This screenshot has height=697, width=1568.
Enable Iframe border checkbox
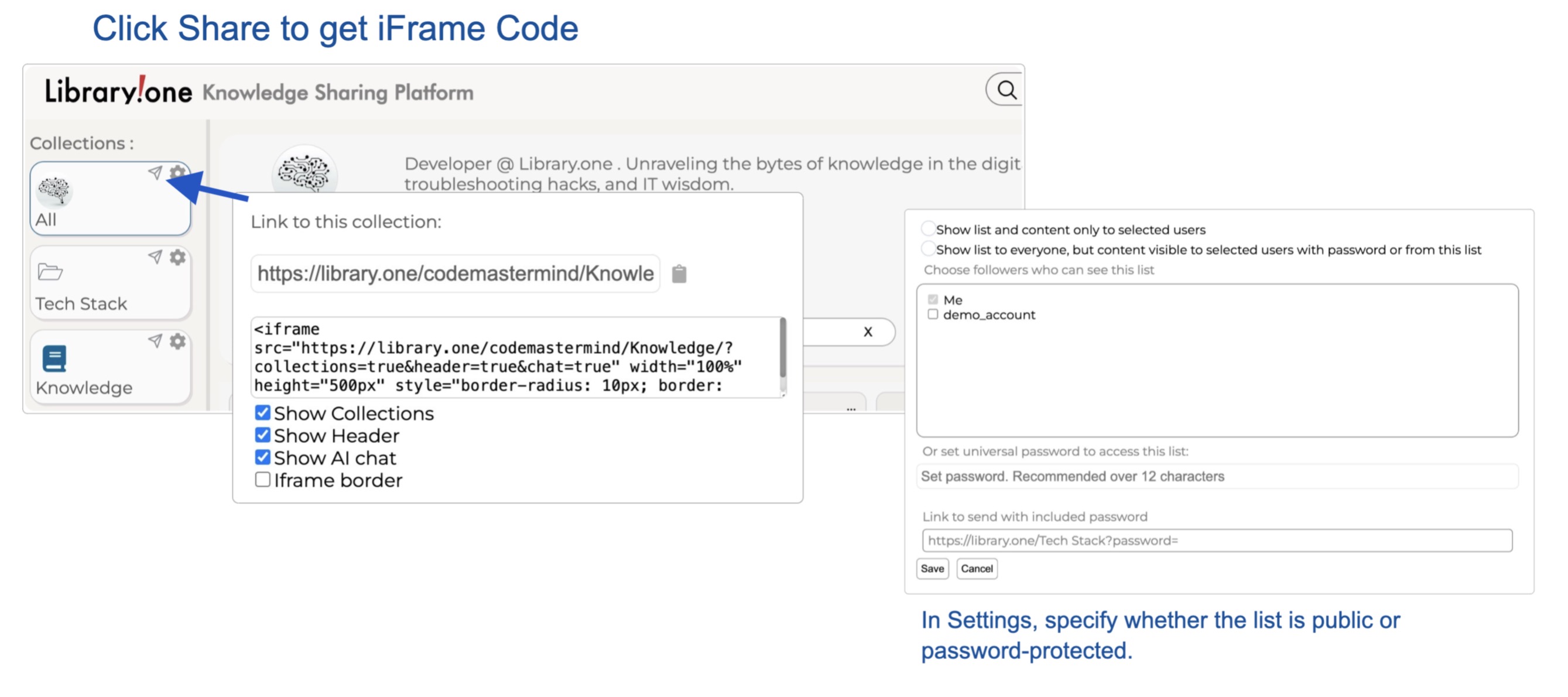click(262, 480)
